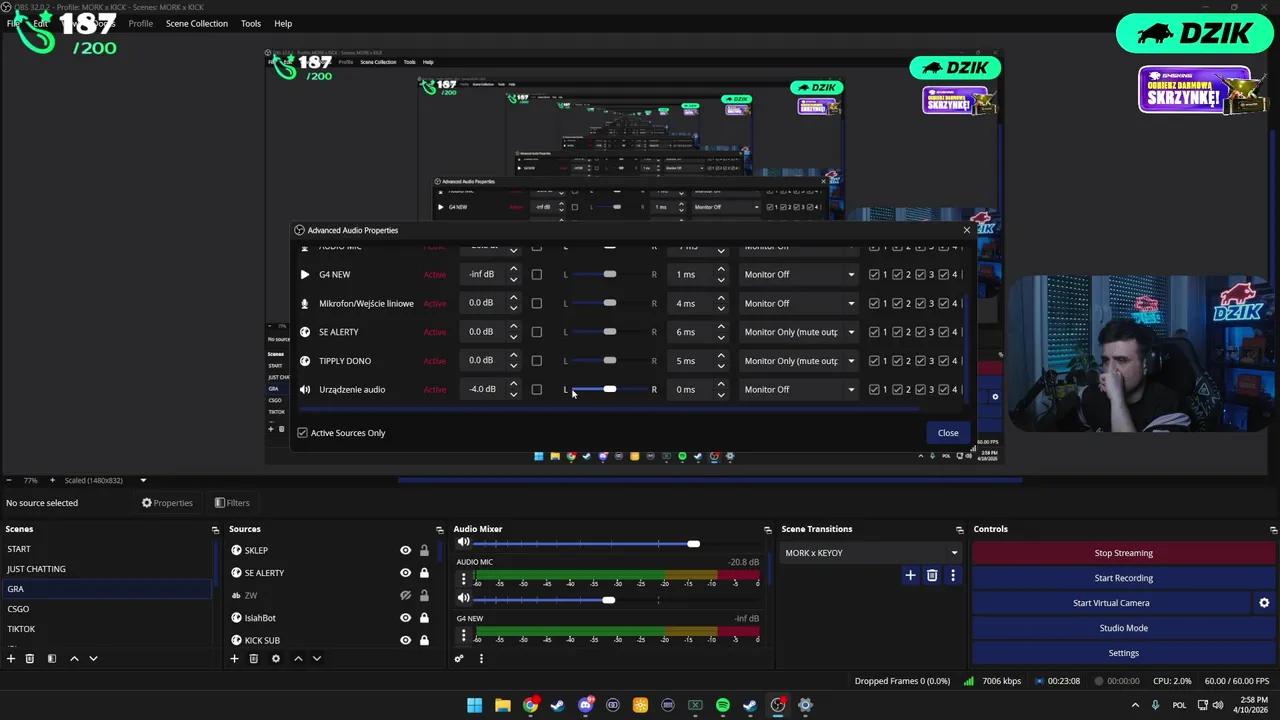Unlock the SE ALERTY source
This screenshot has width=1280, height=720.
(x=424, y=573)
